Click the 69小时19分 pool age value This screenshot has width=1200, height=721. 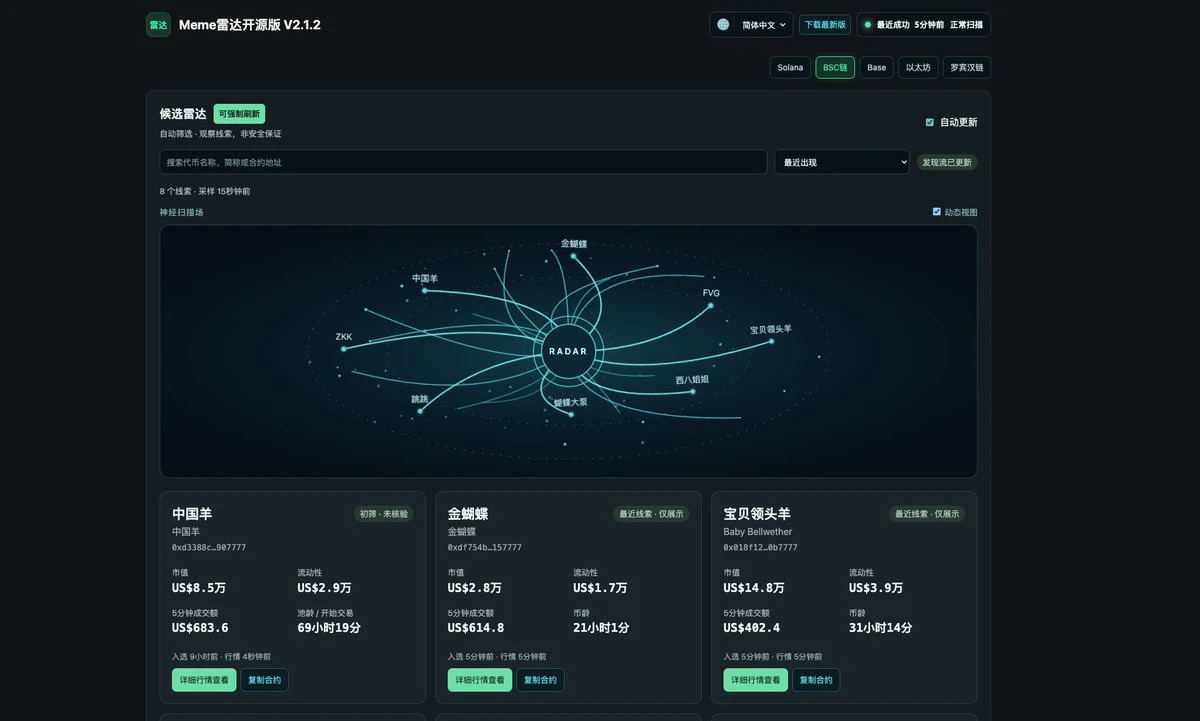329,628
